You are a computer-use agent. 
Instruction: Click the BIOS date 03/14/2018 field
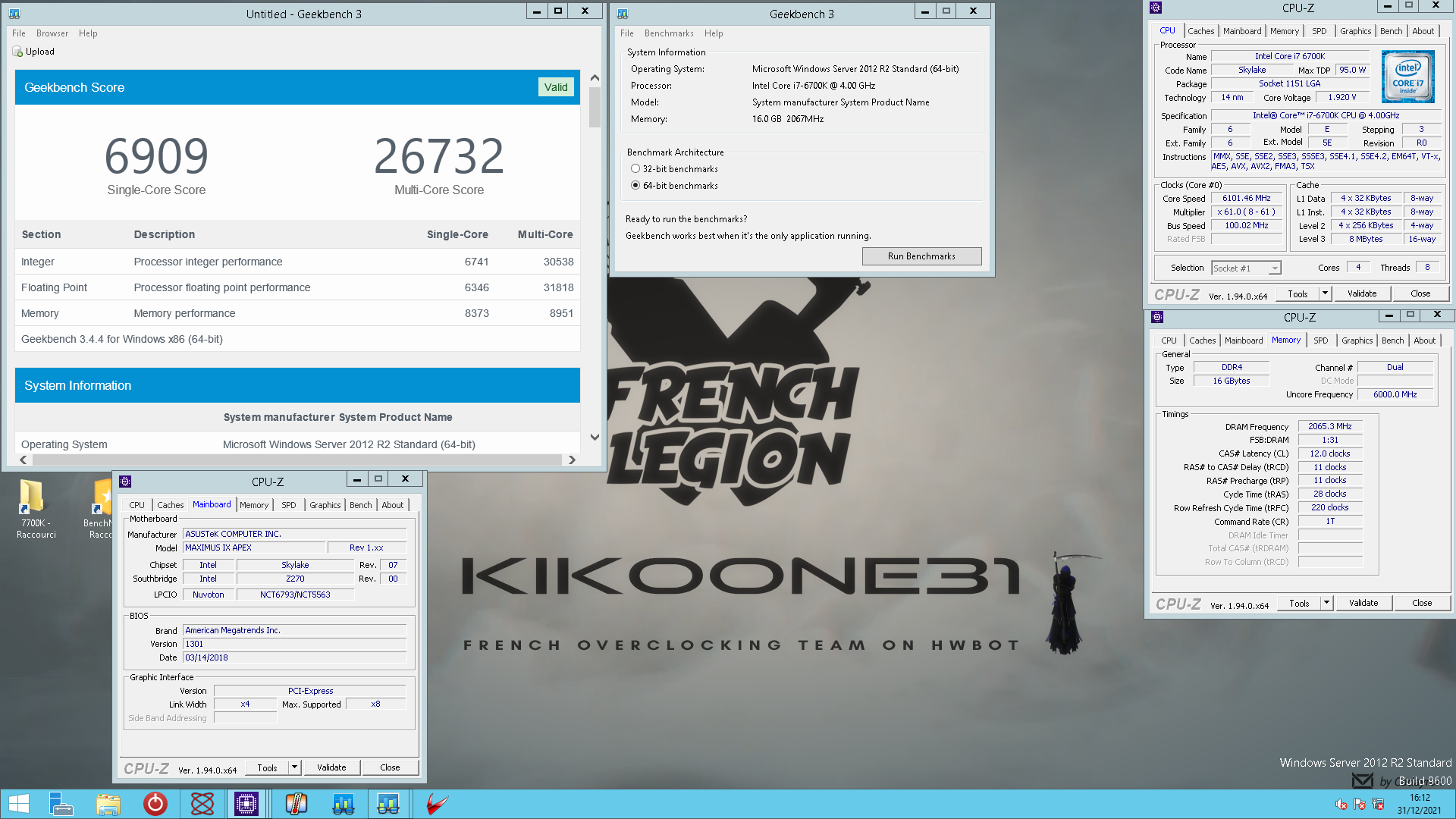pos(294,657)
